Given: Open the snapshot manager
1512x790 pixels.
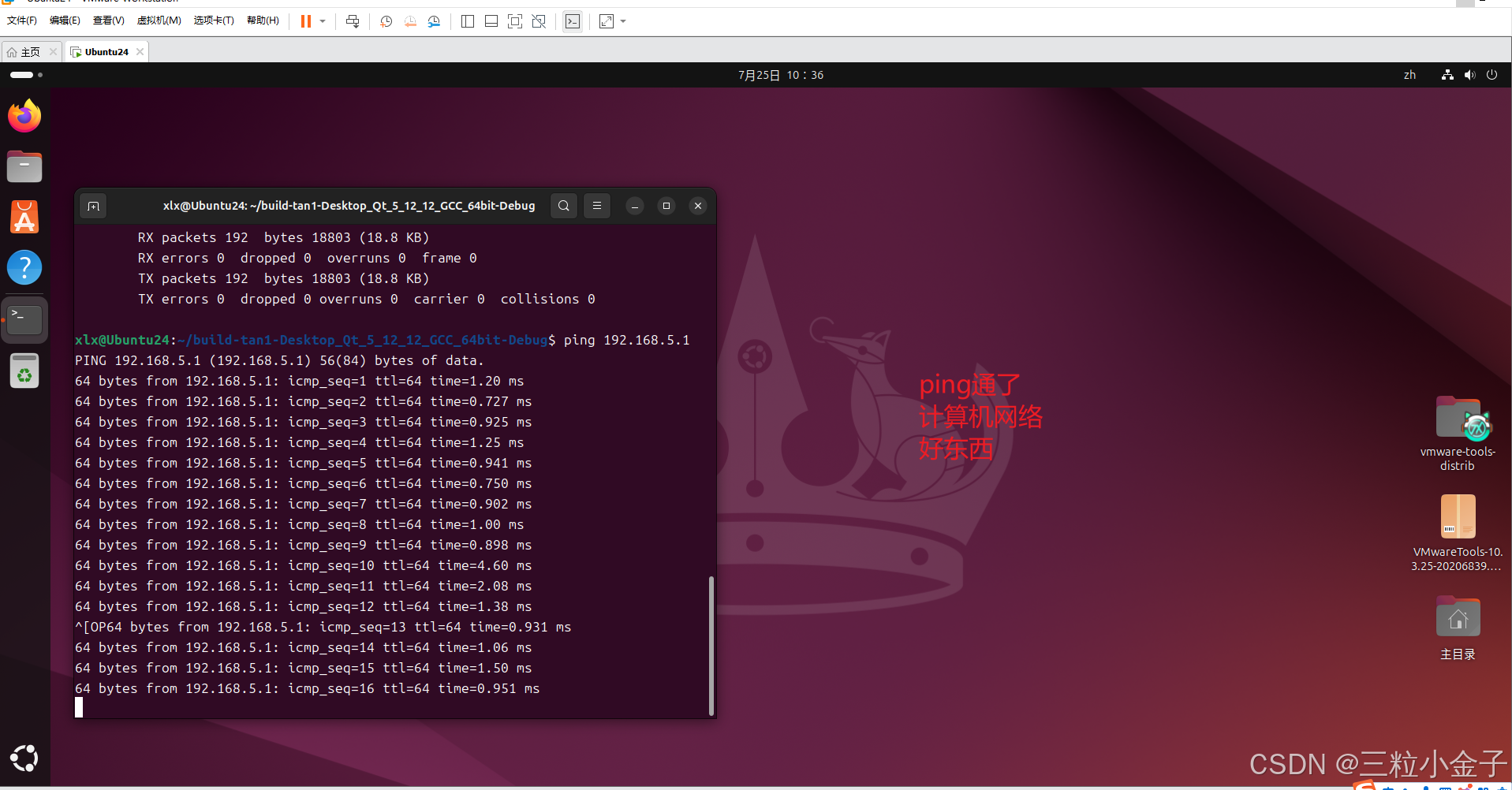Looking at the screenshot, I should [434, 21].
